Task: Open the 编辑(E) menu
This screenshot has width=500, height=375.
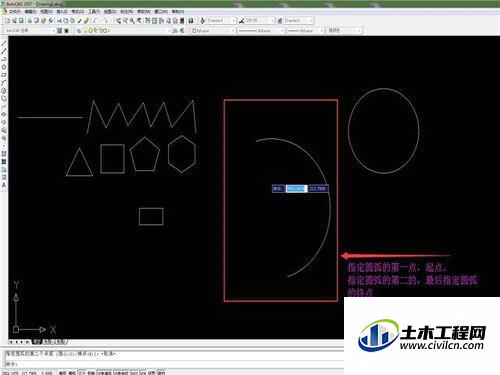Action: pyautogui.click(x=30, y=12)
